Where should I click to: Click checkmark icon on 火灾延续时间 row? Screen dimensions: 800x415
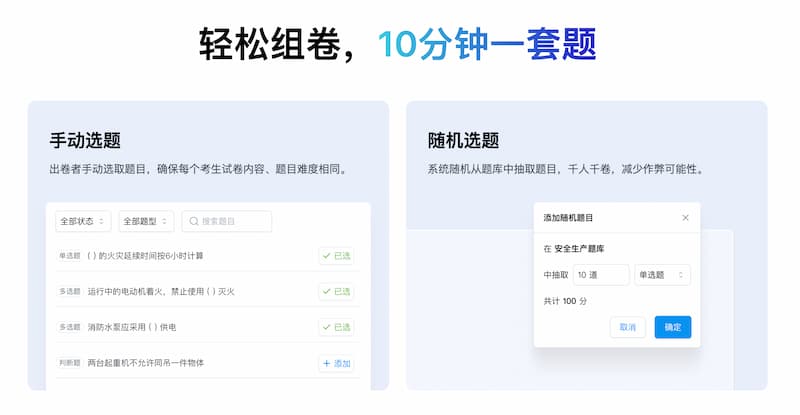click(x=327, y=256)
